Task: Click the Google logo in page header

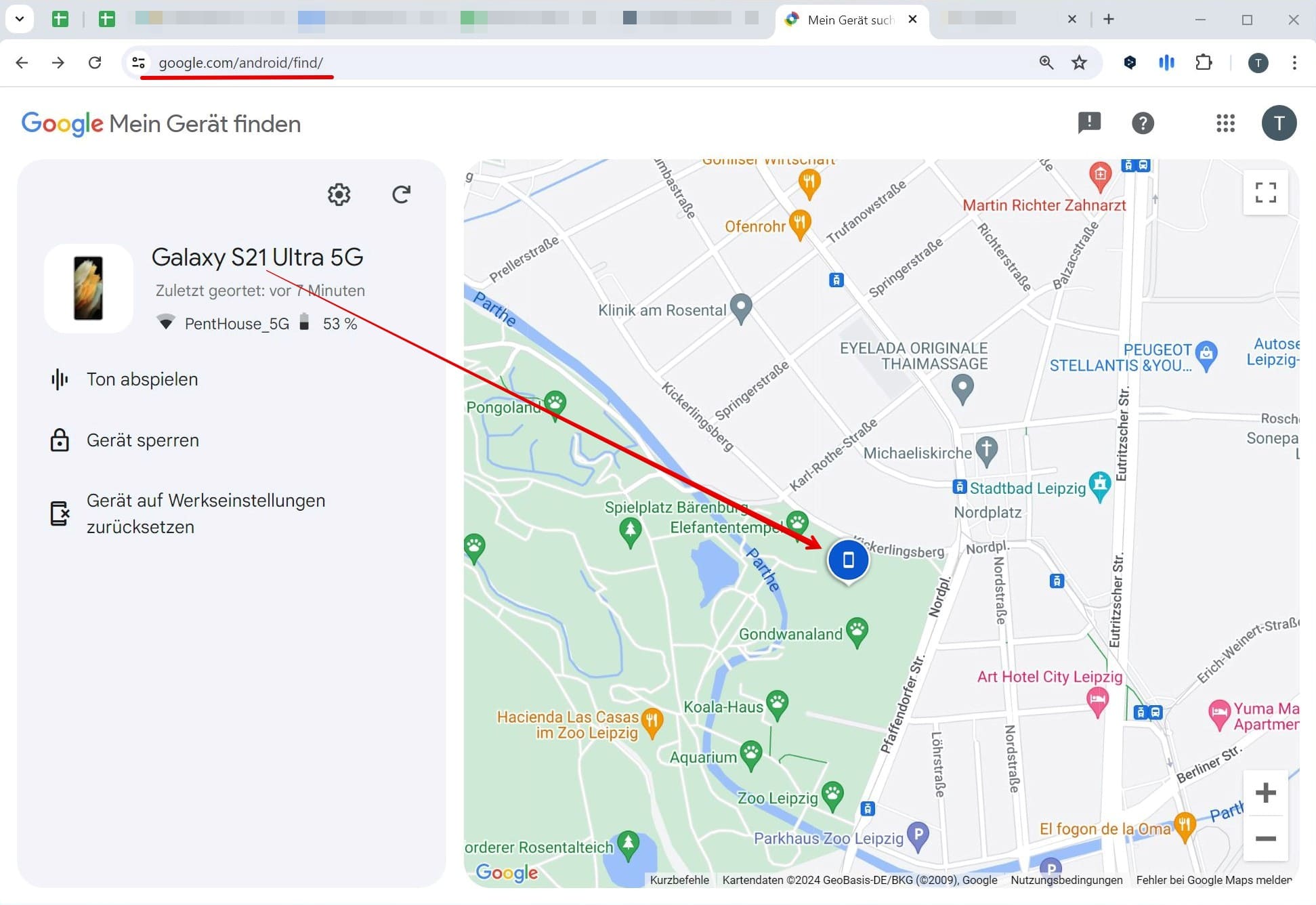Action: point(62,124)
